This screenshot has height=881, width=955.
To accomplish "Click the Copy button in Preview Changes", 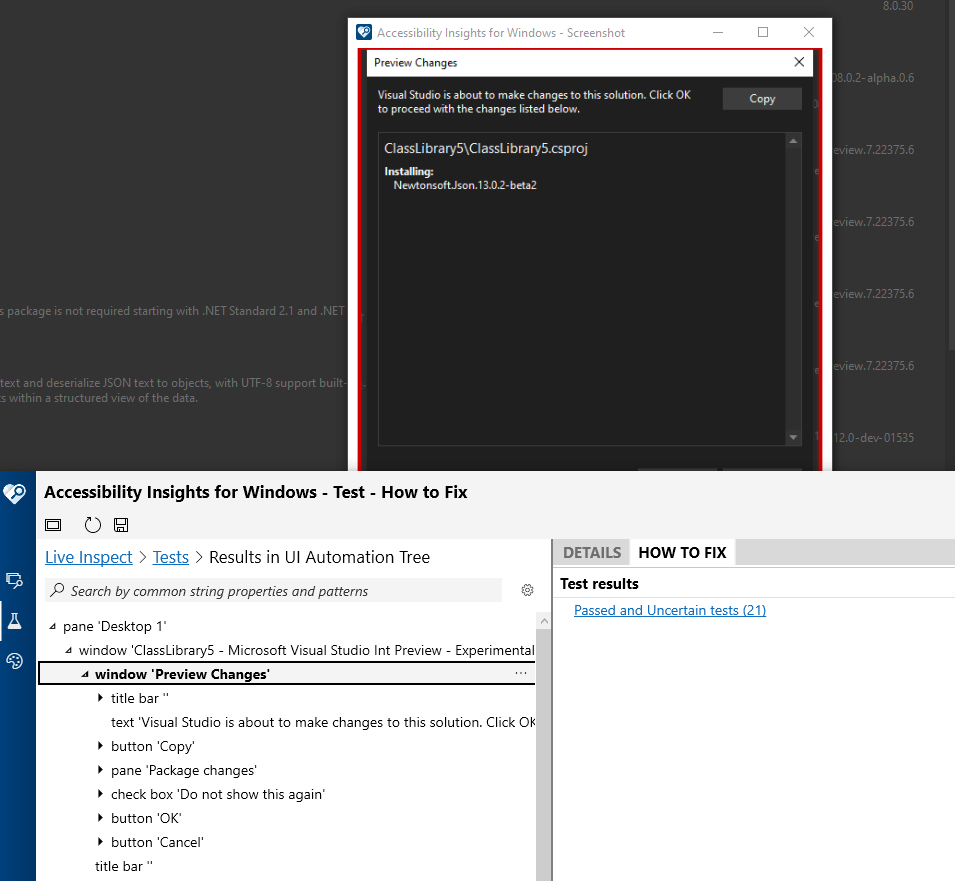I will tap(762, 99).
